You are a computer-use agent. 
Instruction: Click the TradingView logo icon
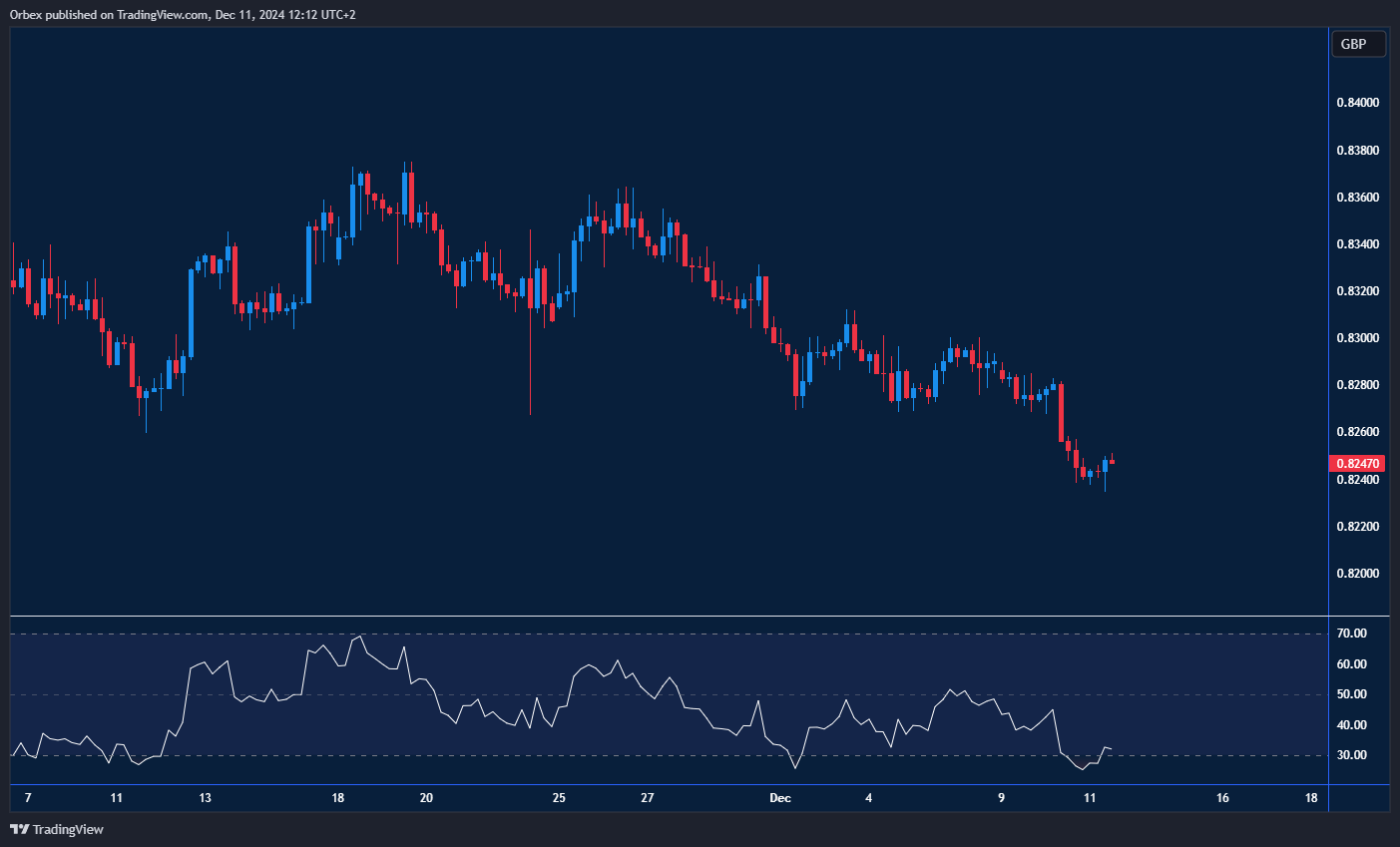(19, 829)
